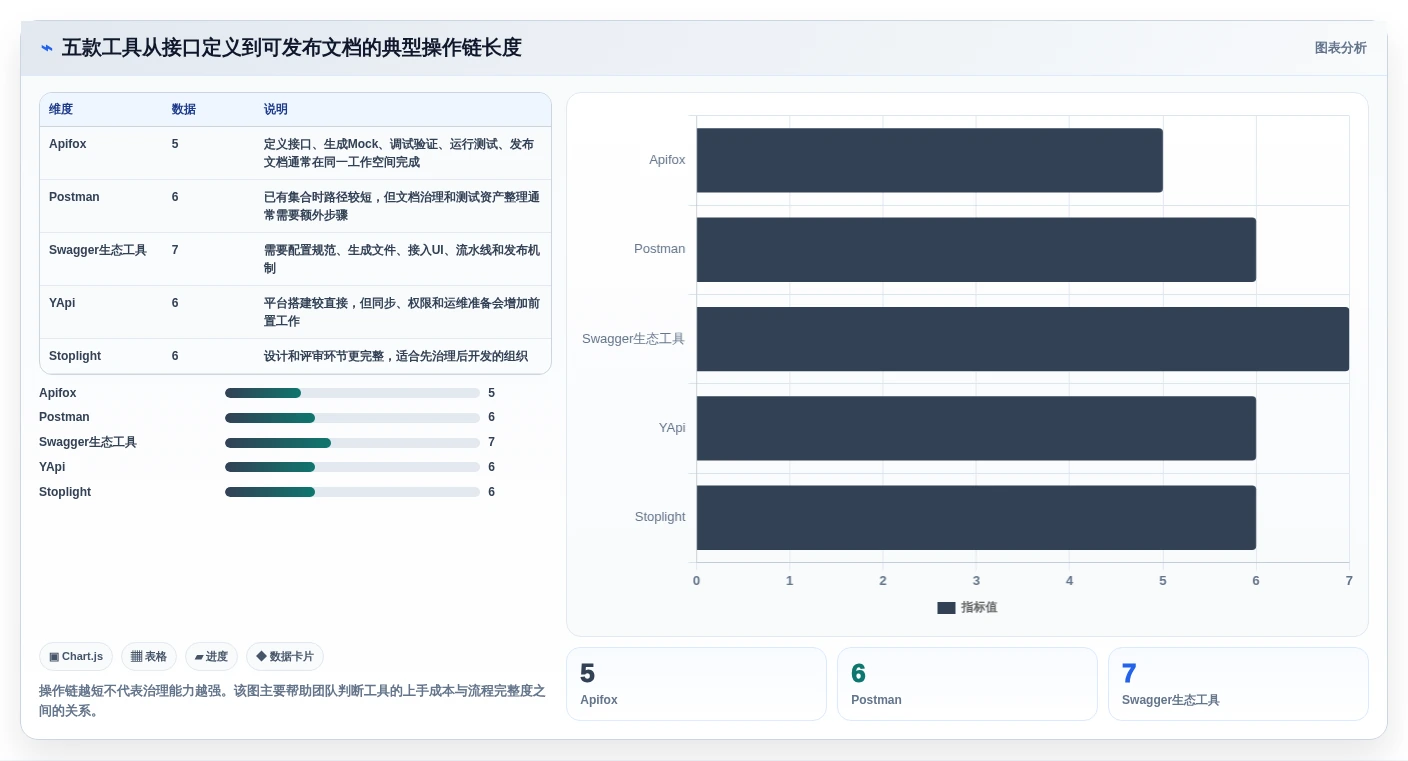This screenshot has width=1408, height=761.
Task: Click the 说明 column header
Action: (276, 109)
